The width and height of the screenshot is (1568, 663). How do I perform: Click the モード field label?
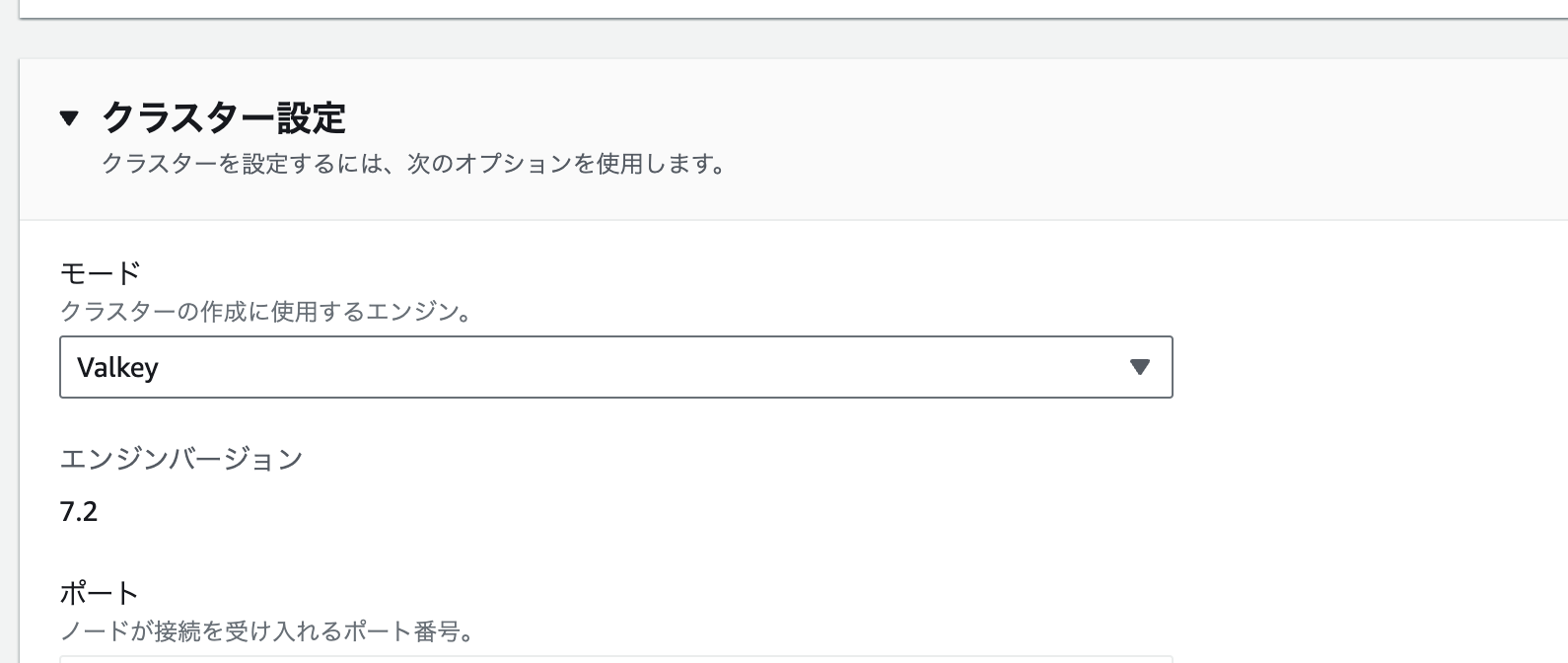101,272
